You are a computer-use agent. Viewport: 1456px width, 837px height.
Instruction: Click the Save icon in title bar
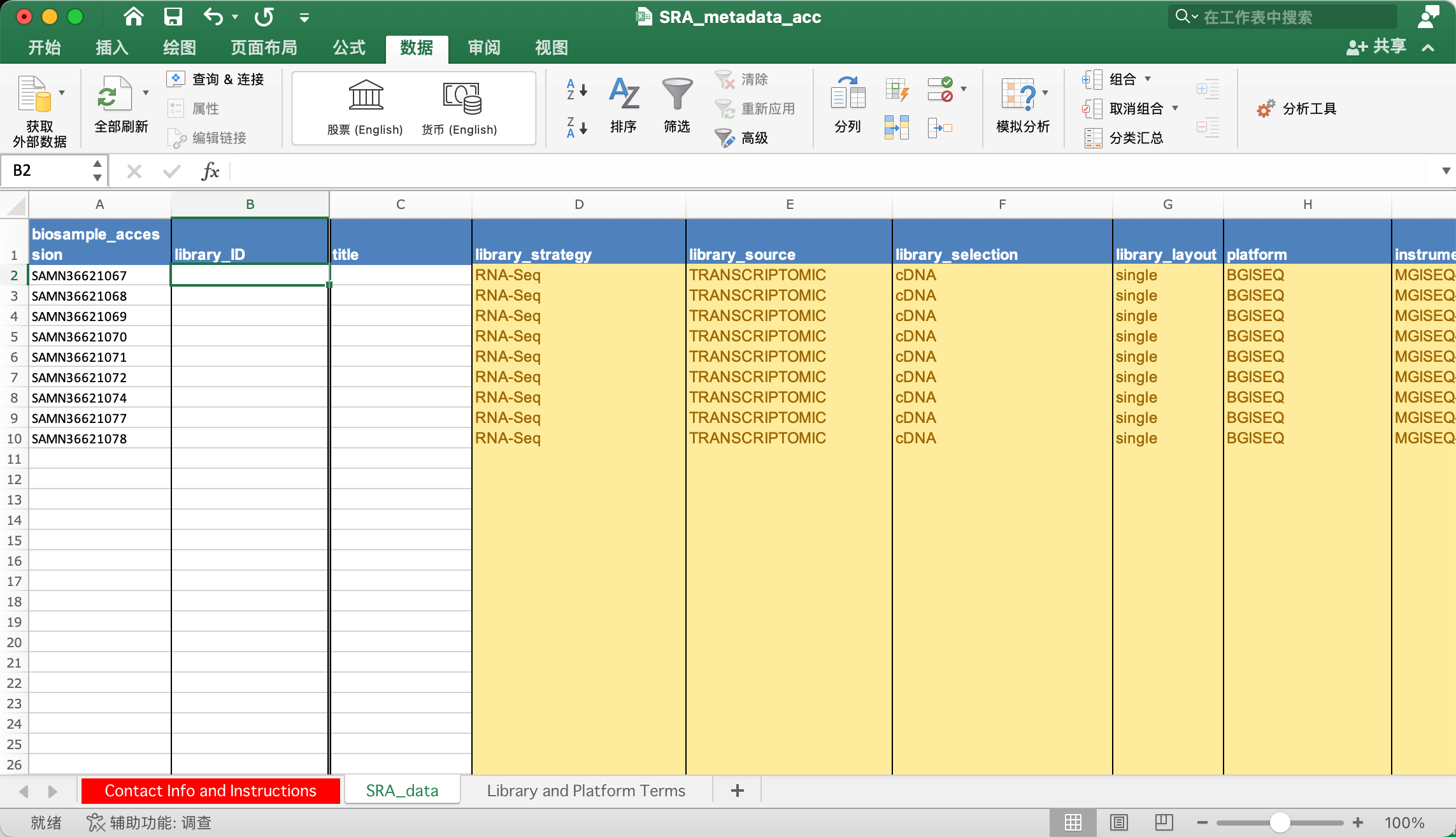(x=173, y=17)
